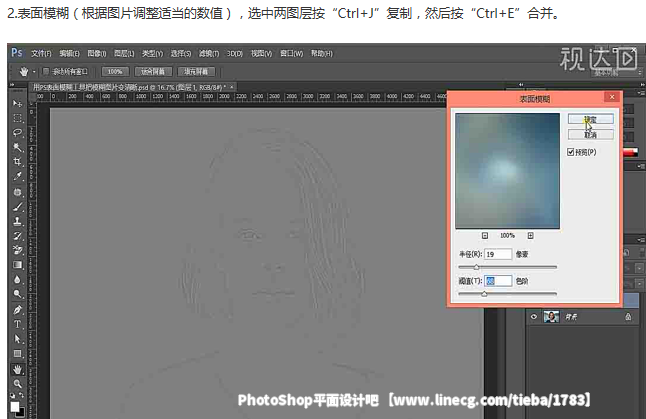Select the Lasso tool
646x419 pixels.
17,132
